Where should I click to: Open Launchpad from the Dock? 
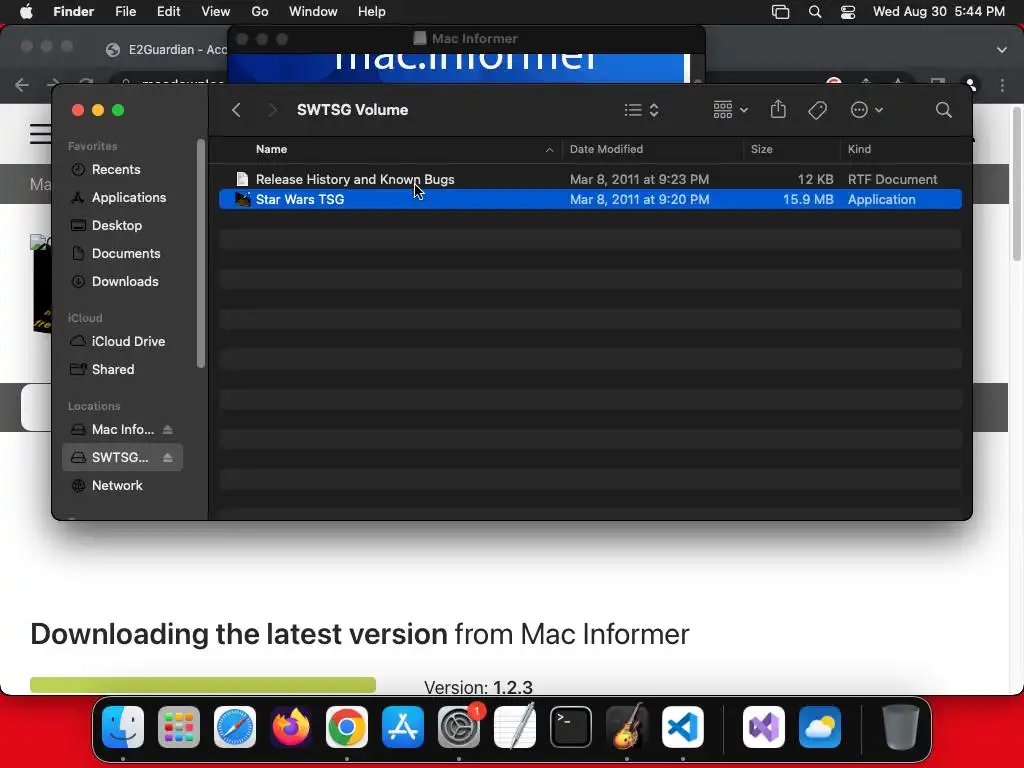(179, 727)
